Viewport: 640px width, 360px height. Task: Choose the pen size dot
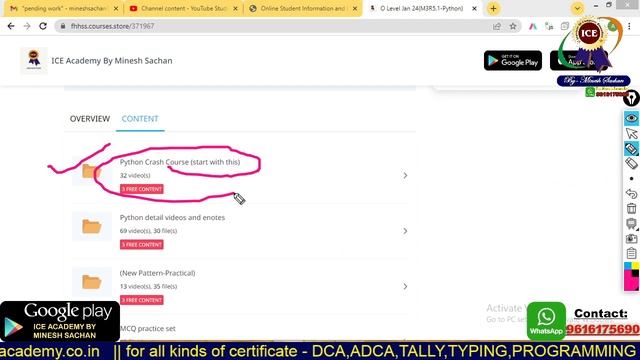pos(631,179)
